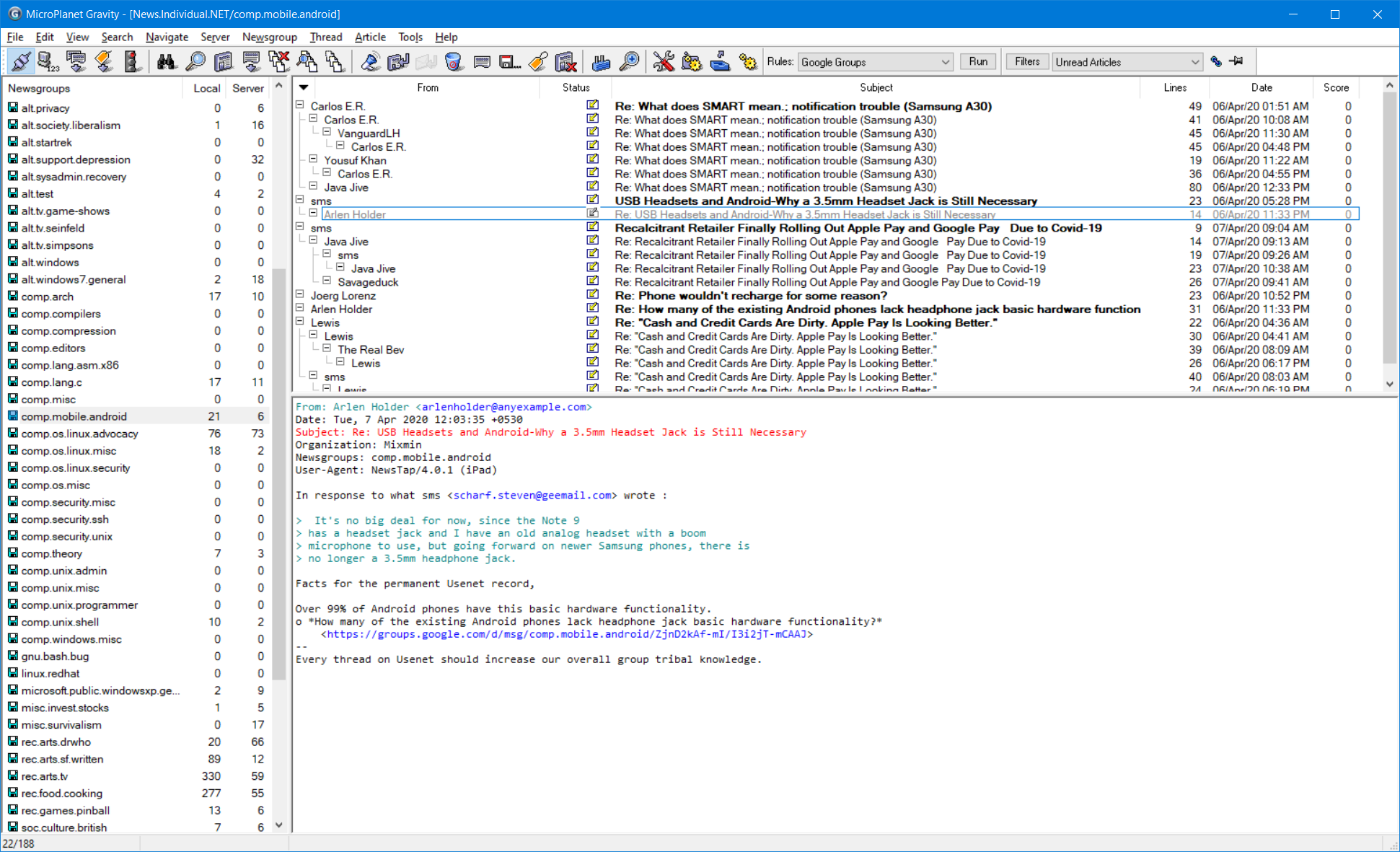The width and height of the screenshot is (1400, 852).
Task: Open the Newsgroup menu
Action: 269,37
